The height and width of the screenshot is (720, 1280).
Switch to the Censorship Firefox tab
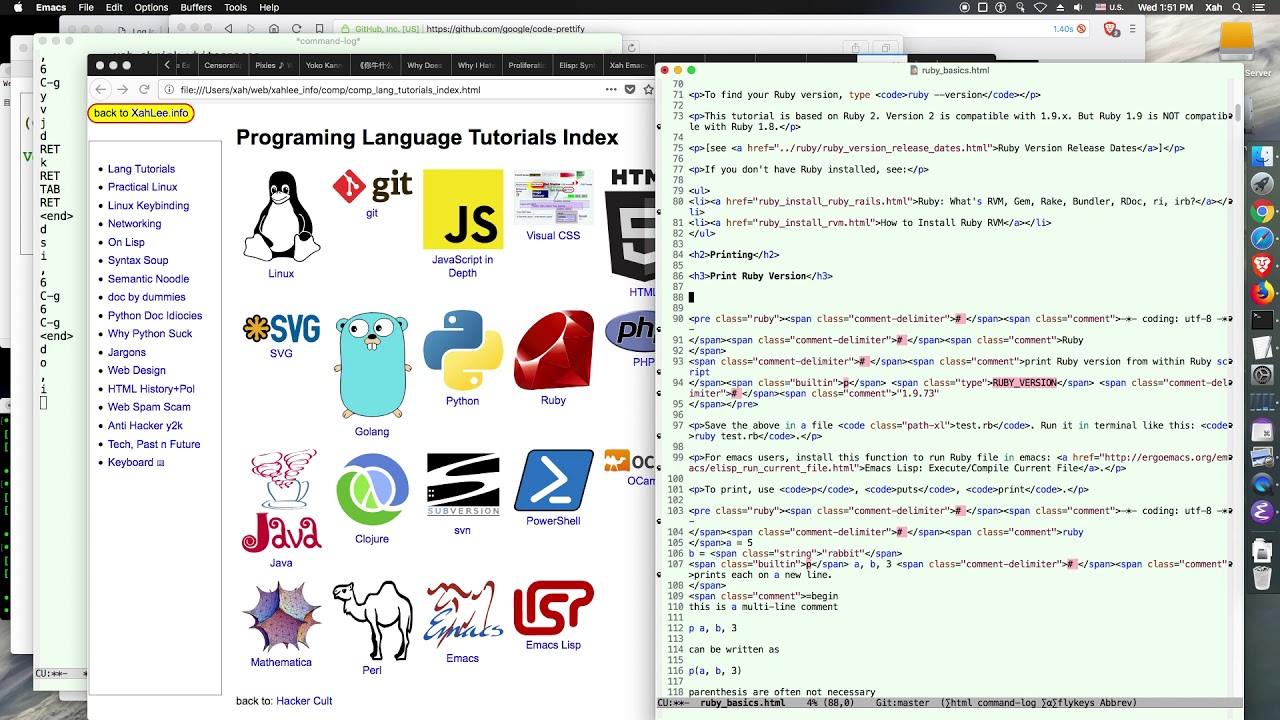(x=222, y=65)
